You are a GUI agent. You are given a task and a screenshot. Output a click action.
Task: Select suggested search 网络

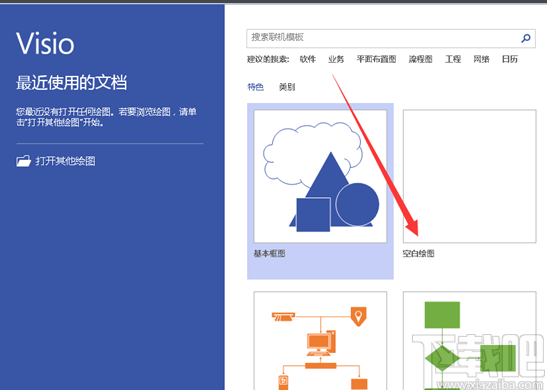pos(481,59)
